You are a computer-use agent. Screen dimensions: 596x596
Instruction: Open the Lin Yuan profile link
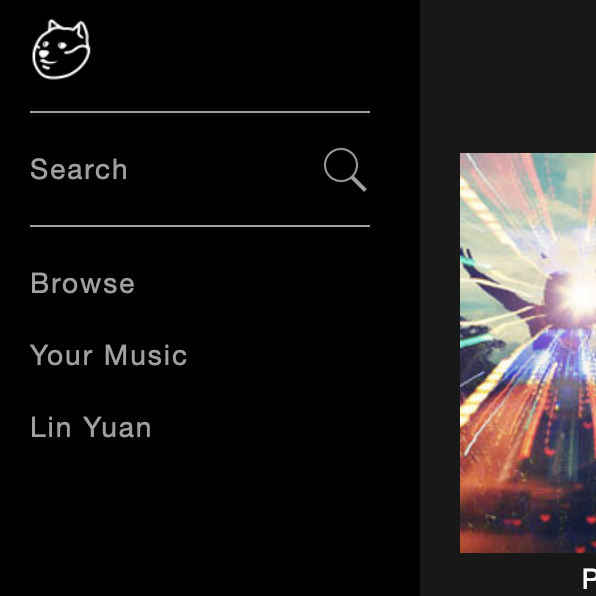[x=91, y=427]
